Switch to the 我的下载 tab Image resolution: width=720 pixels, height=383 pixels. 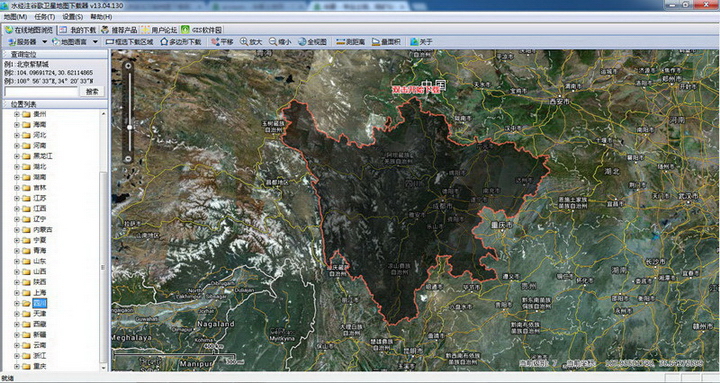coord(79,30)
